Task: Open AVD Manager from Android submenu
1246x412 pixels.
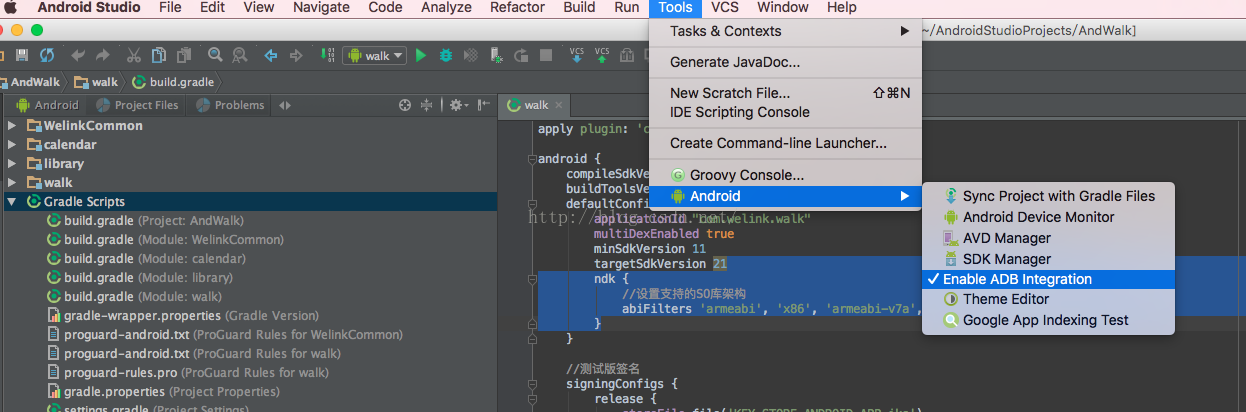Action: click(1047, 238)
